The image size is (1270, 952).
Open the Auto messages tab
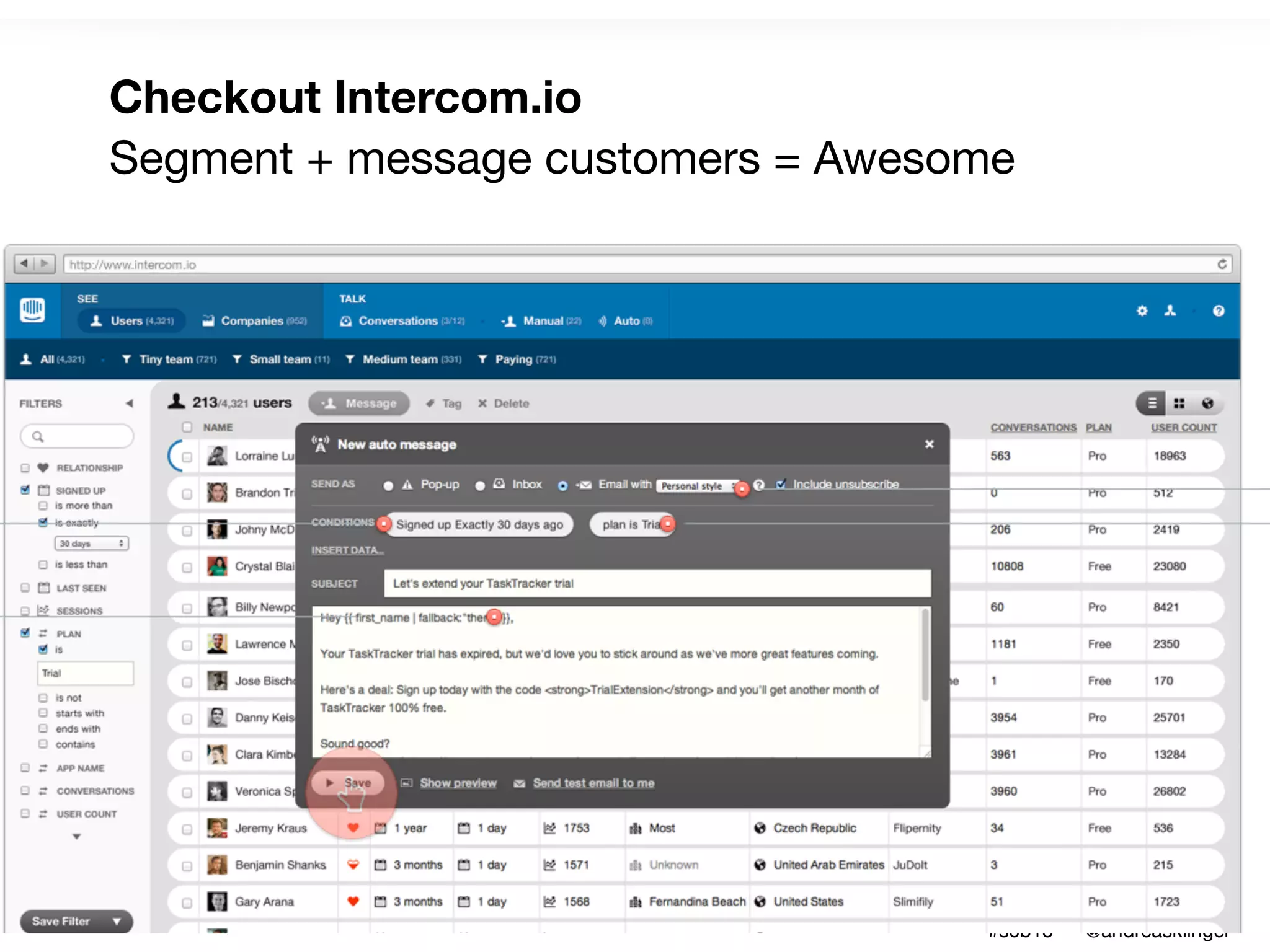625,321
